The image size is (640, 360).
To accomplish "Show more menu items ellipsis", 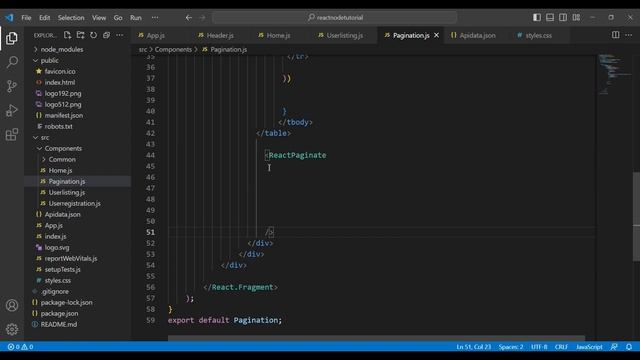I will 155,18.
